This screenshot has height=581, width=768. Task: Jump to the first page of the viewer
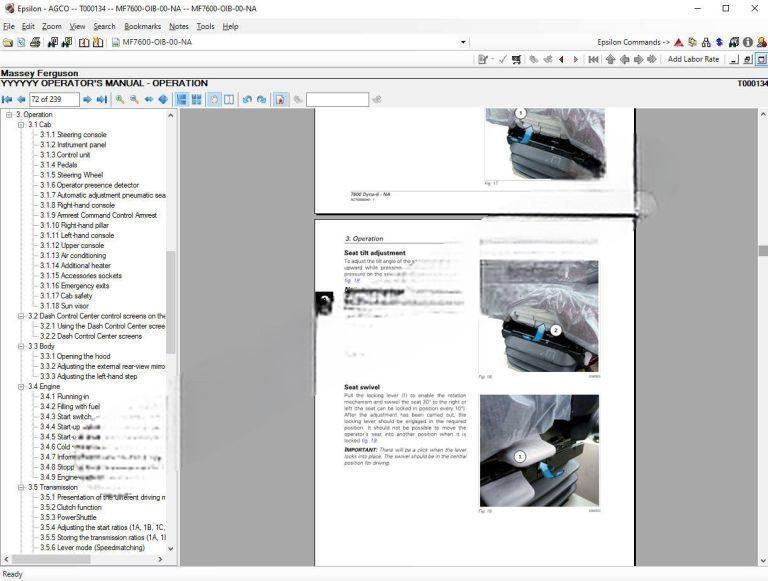(7, 99)
